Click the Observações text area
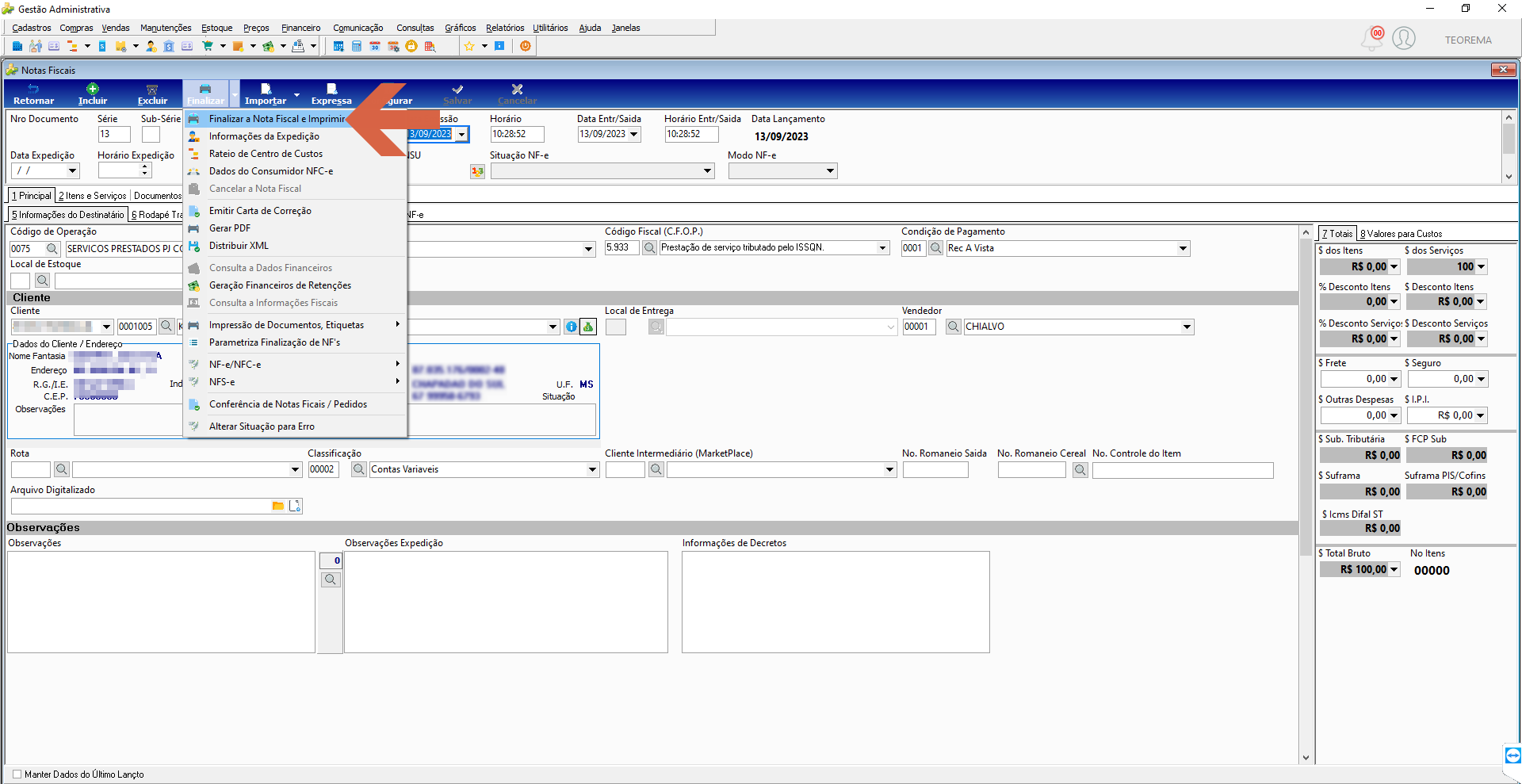This screenshot has width=1522, height=784. click(x=161, y=602)
